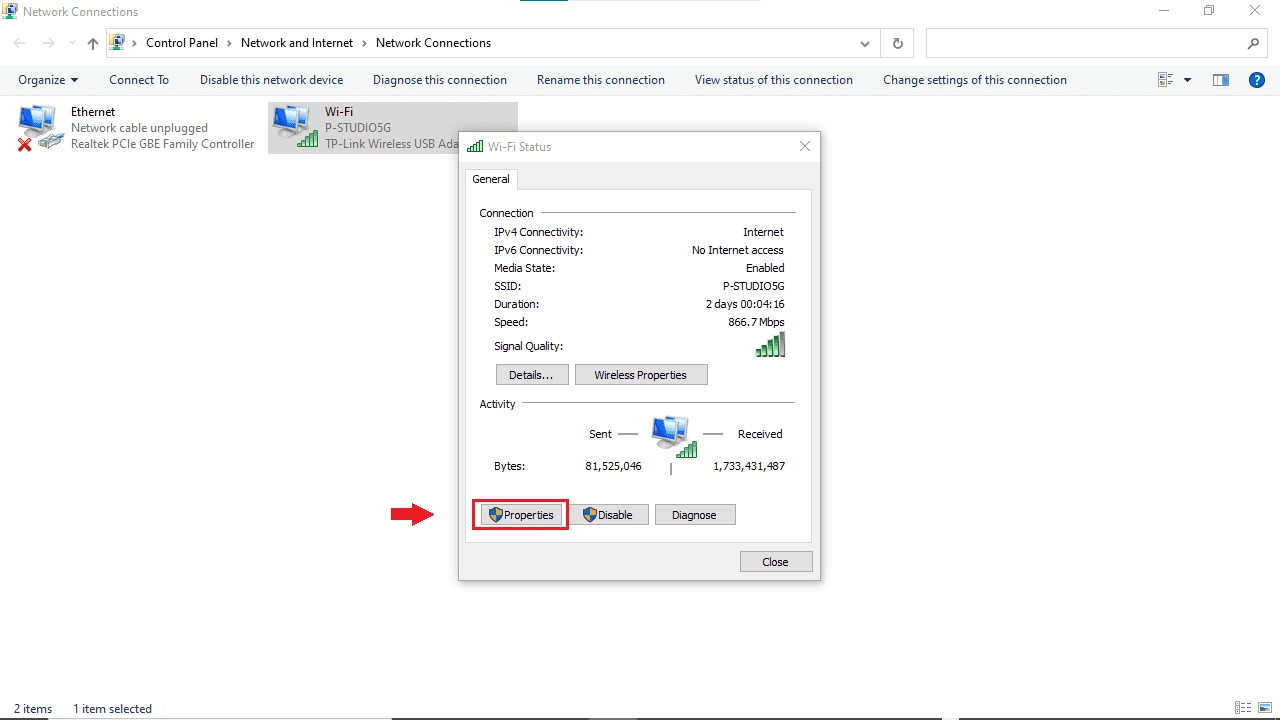Open connection Details button
The height and width of the screenshot is (720, 1280).
pos(531,375)
